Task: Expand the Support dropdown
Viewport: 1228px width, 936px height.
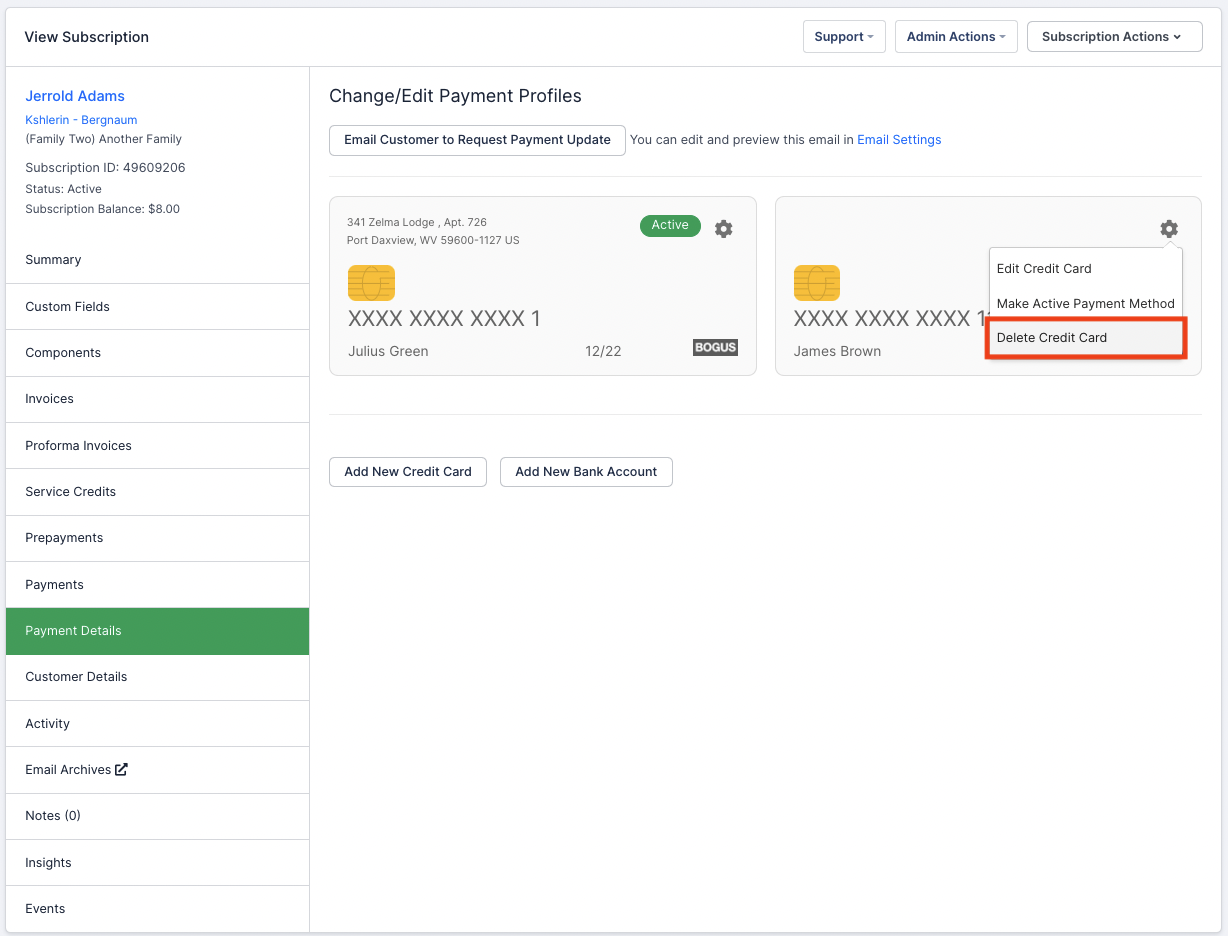Action: click(843, 37)
